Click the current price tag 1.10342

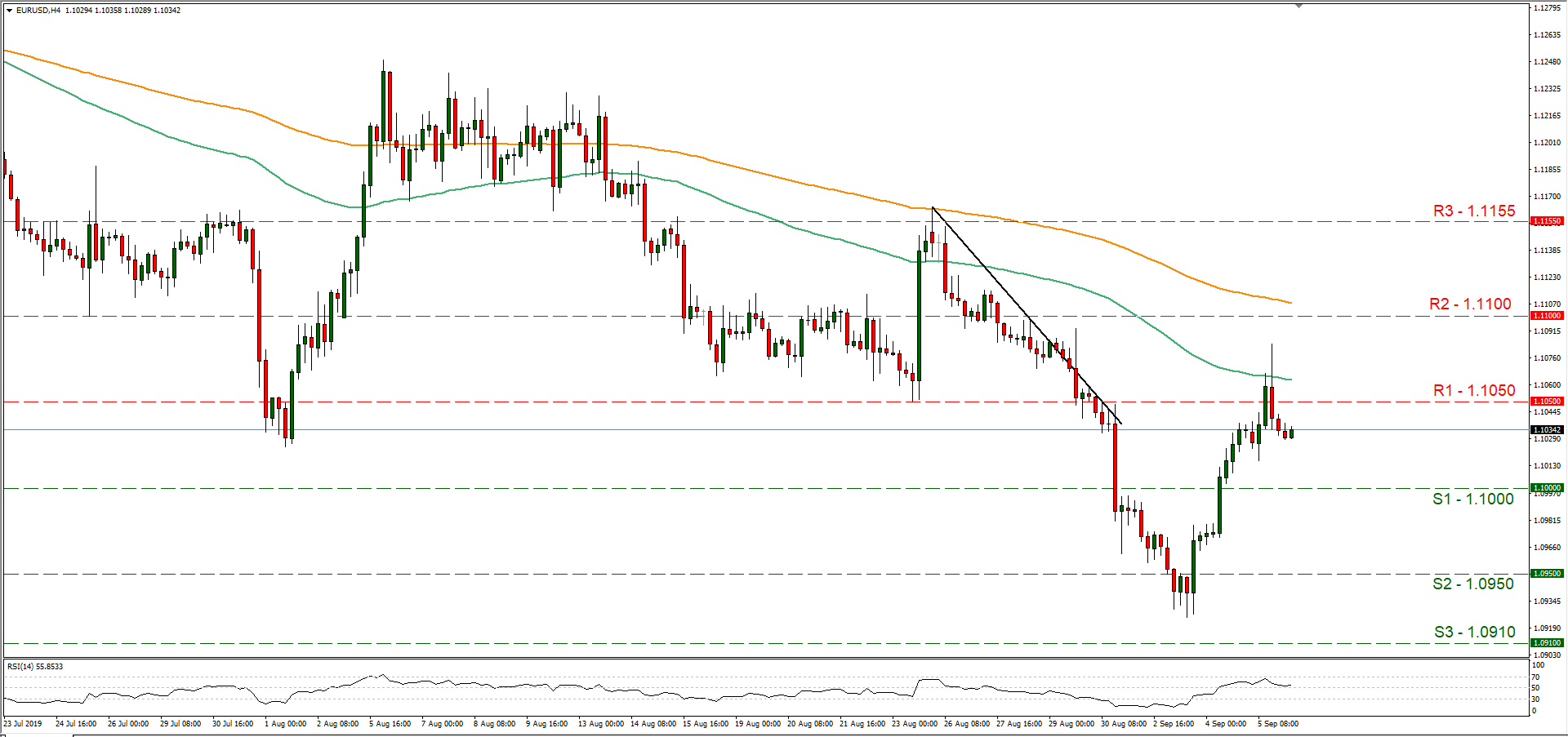pyautogui.click(x=1547, y=430)
